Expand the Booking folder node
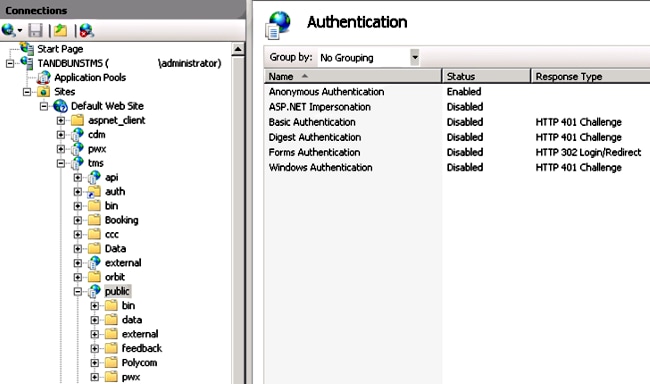Viewport: 650px width, 384px height. pyautogui.click(x=78, y=220)
